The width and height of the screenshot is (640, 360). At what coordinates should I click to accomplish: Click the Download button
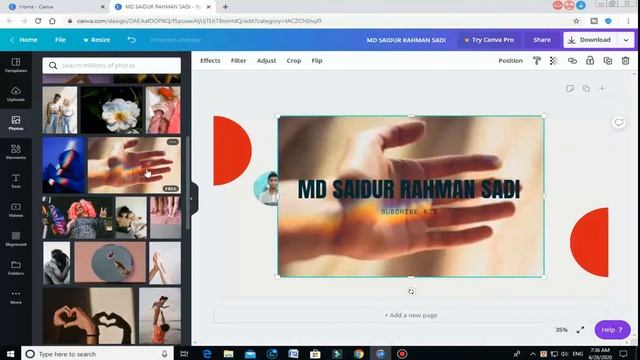click(591, 40)
